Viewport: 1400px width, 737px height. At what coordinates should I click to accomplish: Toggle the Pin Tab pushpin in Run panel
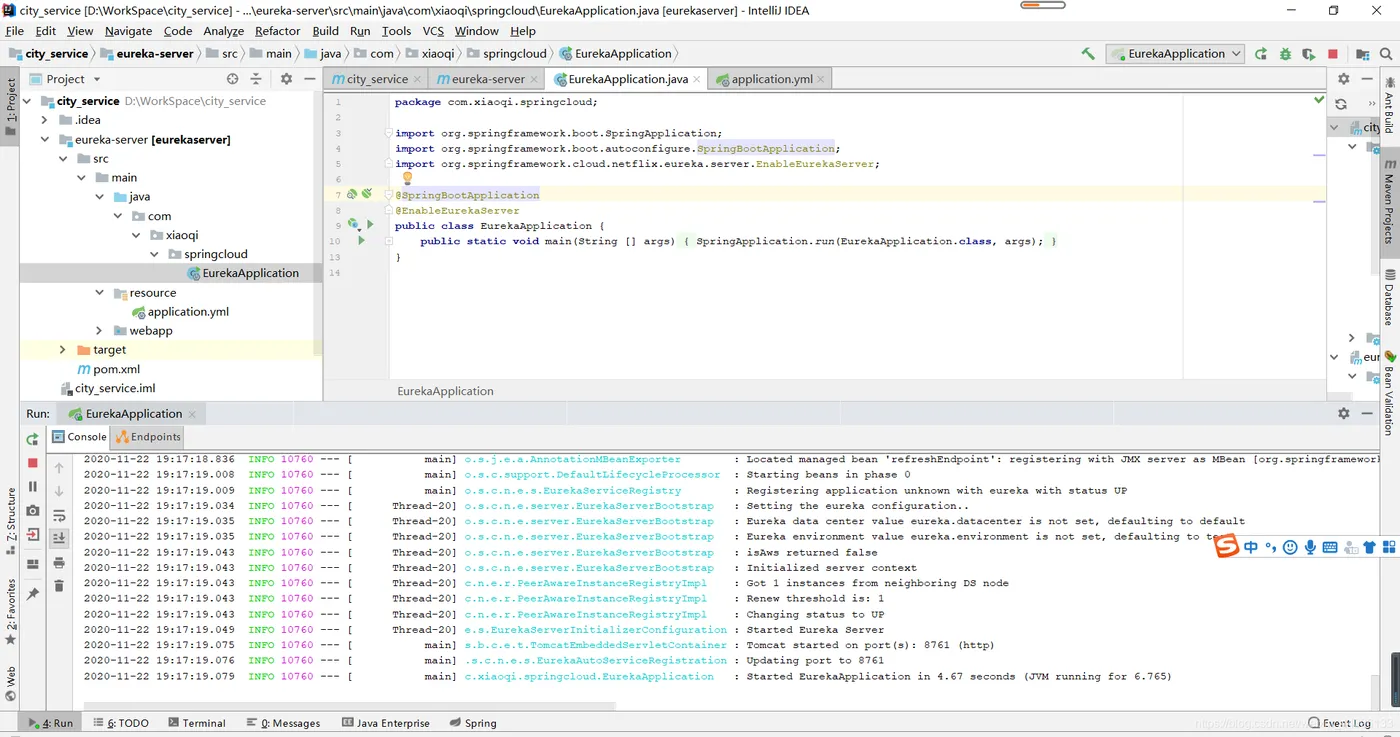click(33, 594)
